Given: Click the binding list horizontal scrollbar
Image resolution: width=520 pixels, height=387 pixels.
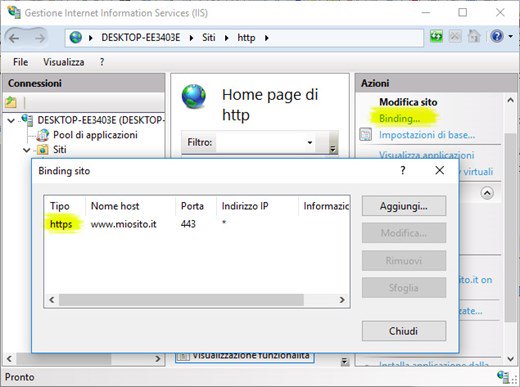Looking at the screenshot, I should [x=181, y=300].
